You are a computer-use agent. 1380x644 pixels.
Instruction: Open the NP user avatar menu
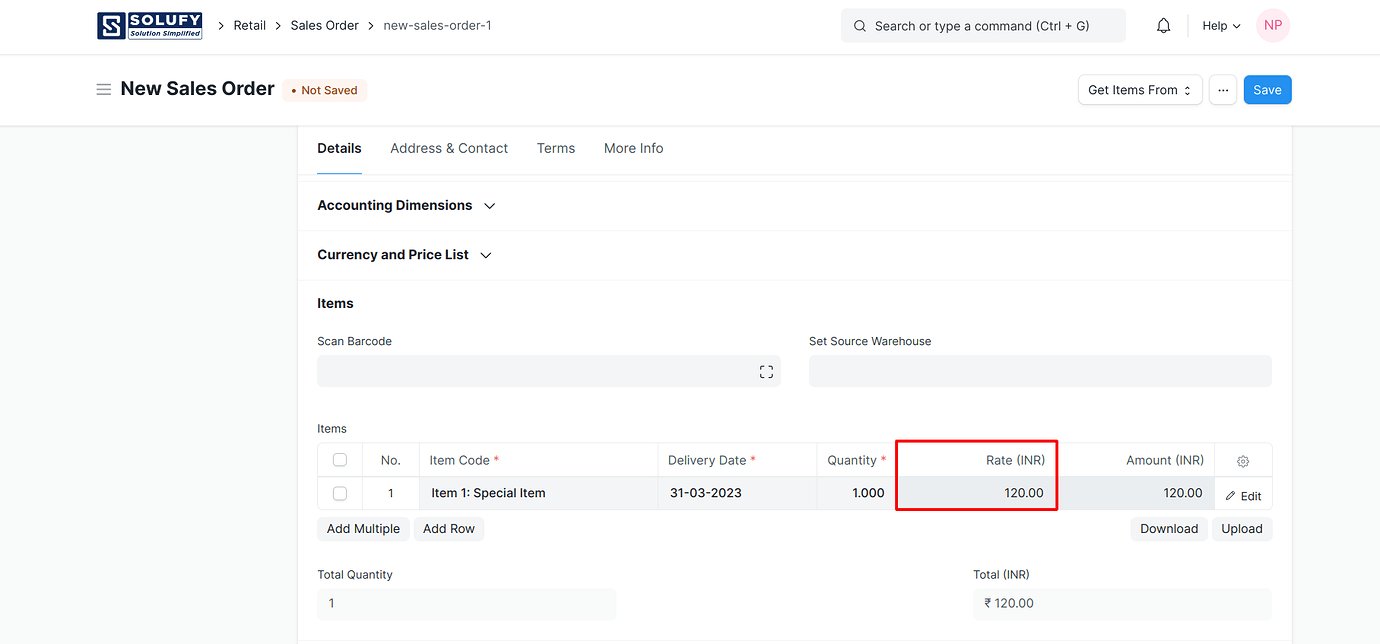[1273, 26]
